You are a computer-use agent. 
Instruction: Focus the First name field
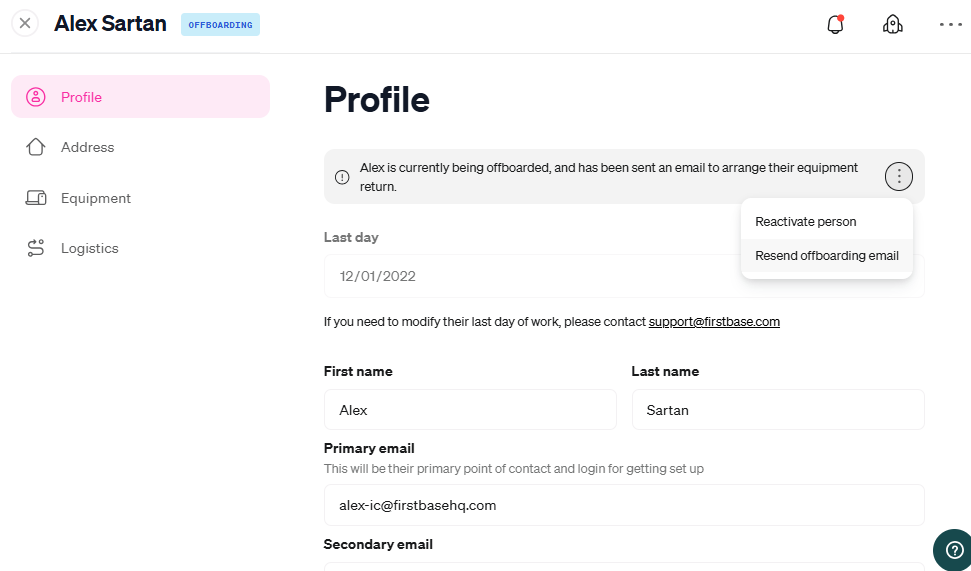tap(470, 409)
